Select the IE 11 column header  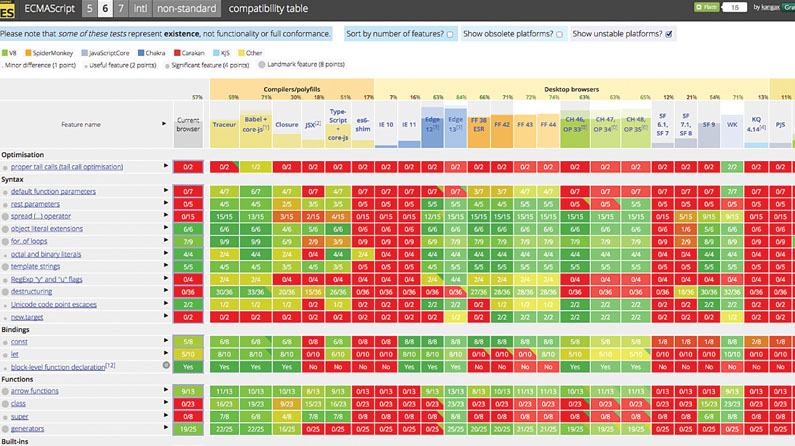tap(409, 125)
